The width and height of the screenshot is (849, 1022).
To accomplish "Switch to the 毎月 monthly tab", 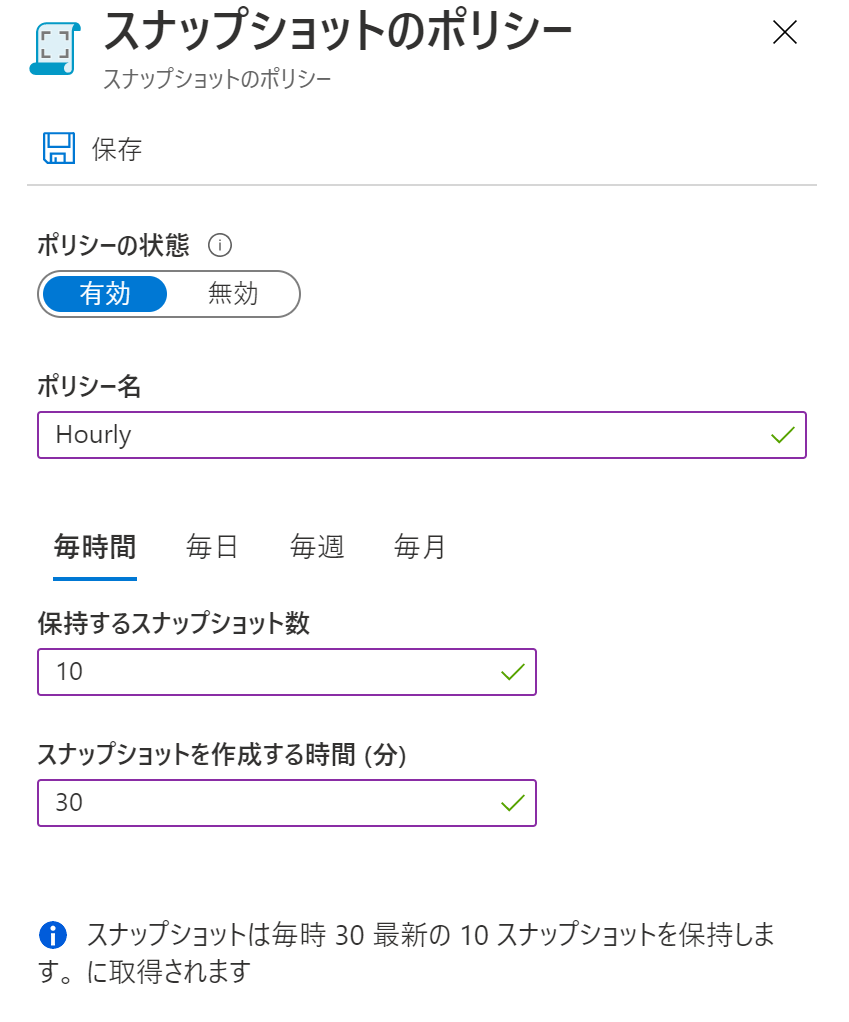I will coord(420,547).
